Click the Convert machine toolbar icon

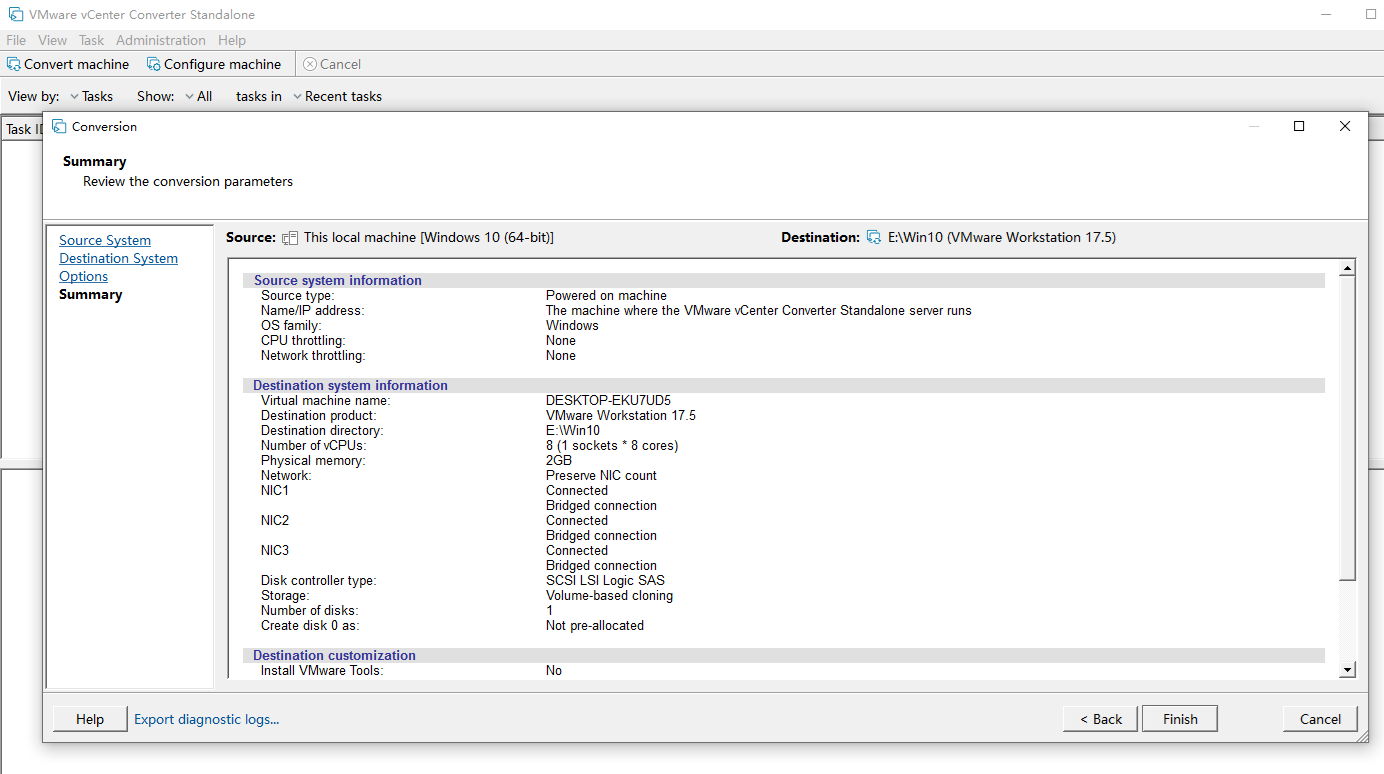[x=14, y=64]
